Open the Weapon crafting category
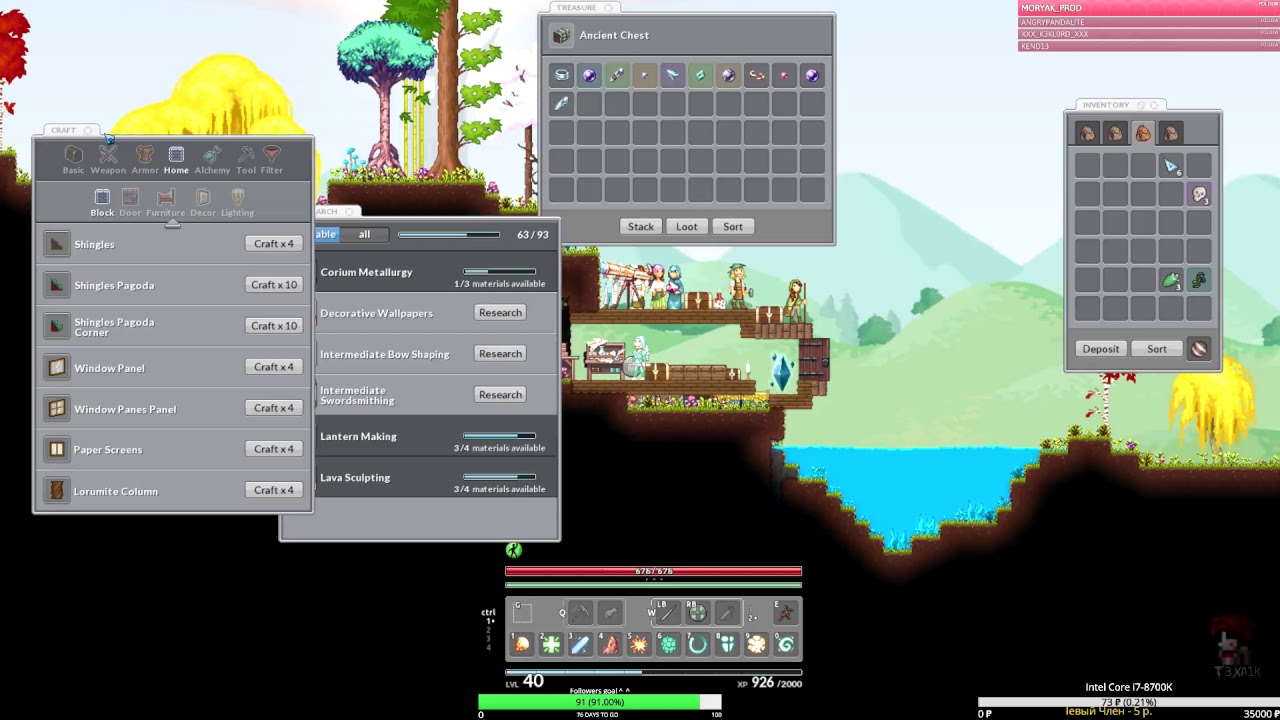Image resolution: width=1280 pixels, height=720 pixels. 108,159
